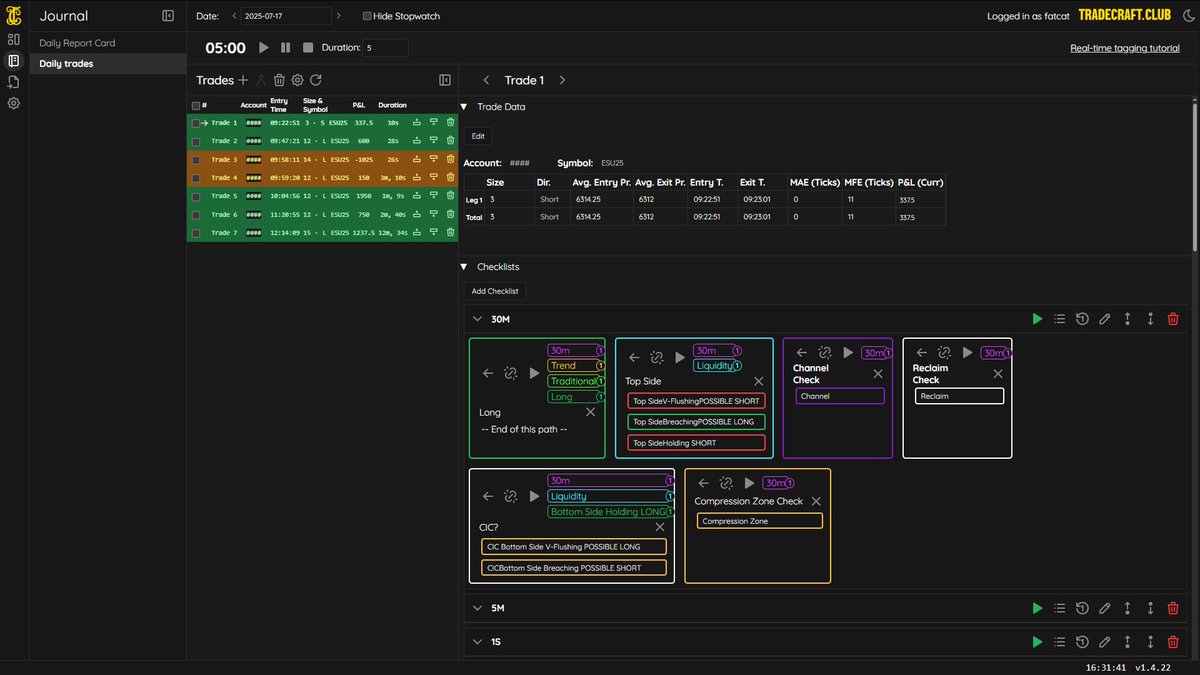Delete selected trades using Trades header trash
The width and height of the screenshot is (1200, 675).
point(279,80)
